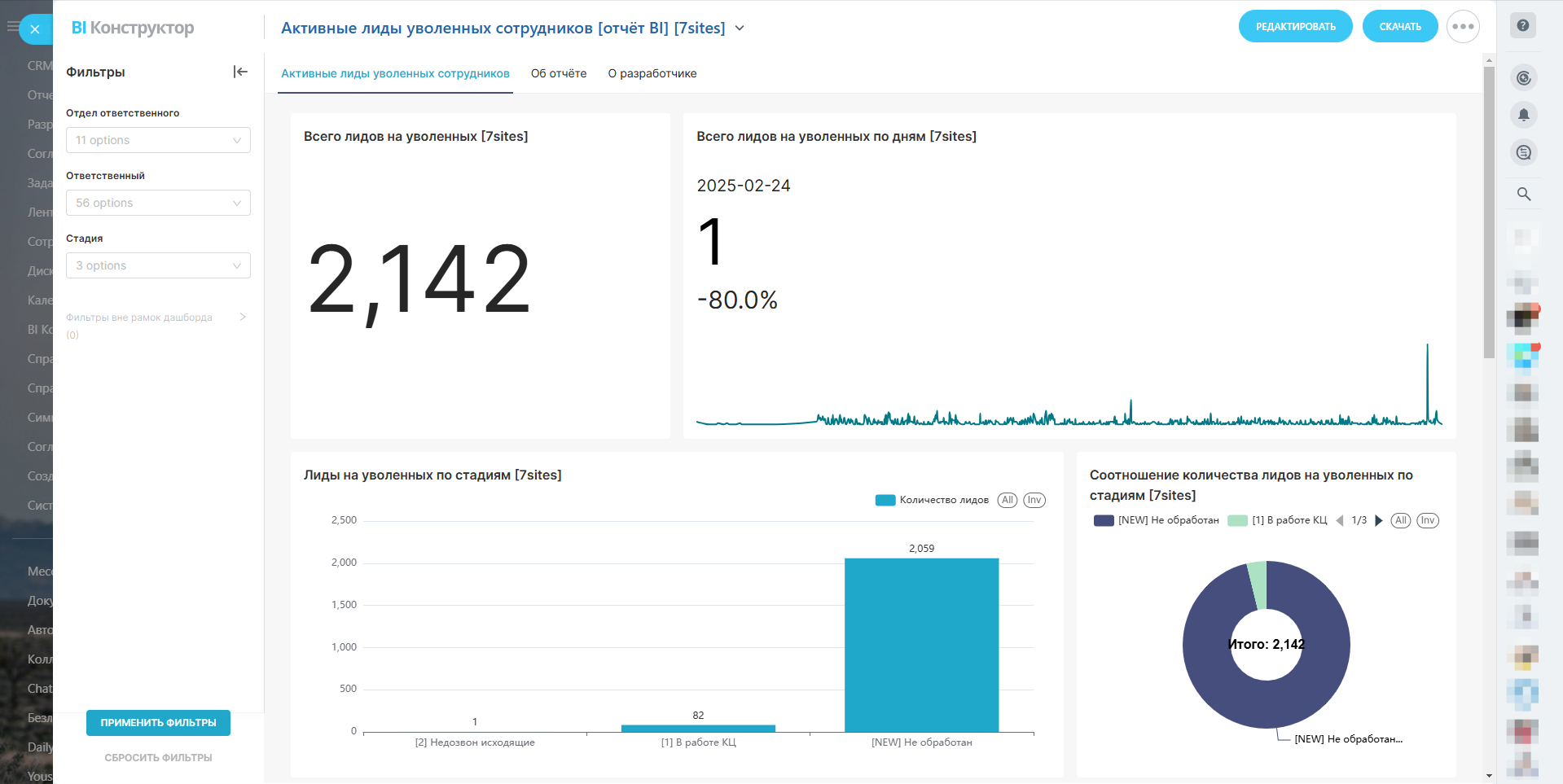Image resolution: width=1563 pixels, height=784 pixels.
Task: Close the BI Конструктор slider panel
Action: click(35, 29)
